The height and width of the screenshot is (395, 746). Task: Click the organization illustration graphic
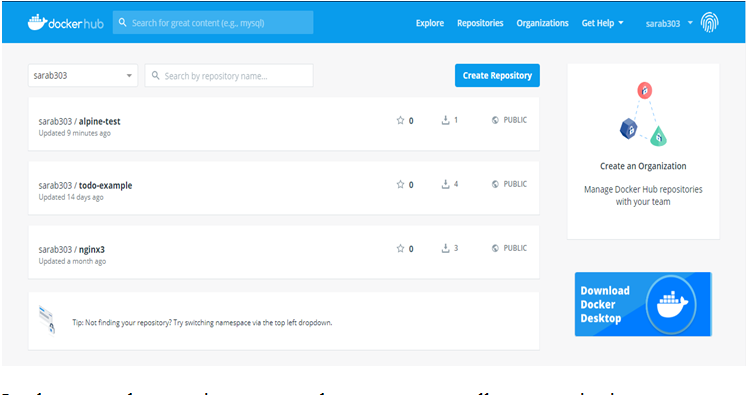pos(643,115)
